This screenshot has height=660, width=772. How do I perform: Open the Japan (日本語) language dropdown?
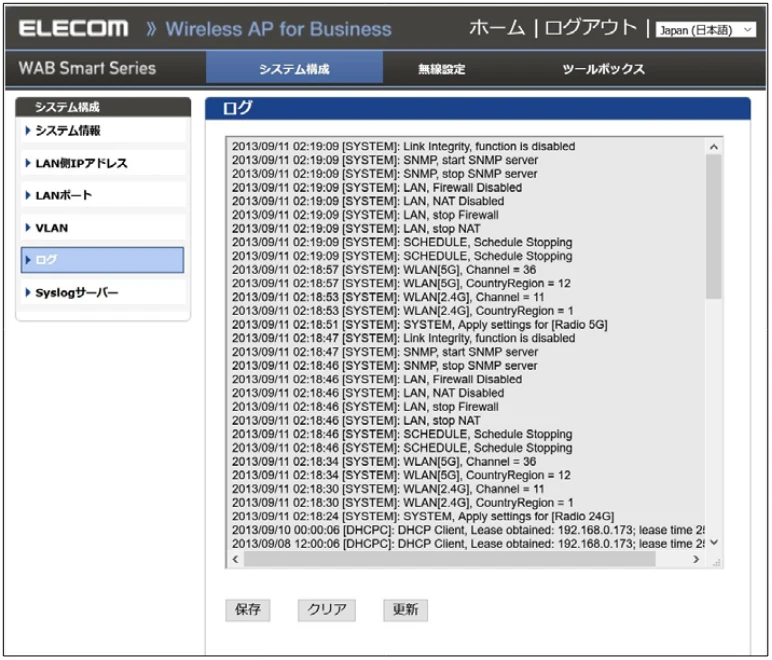tap(706, 30)
